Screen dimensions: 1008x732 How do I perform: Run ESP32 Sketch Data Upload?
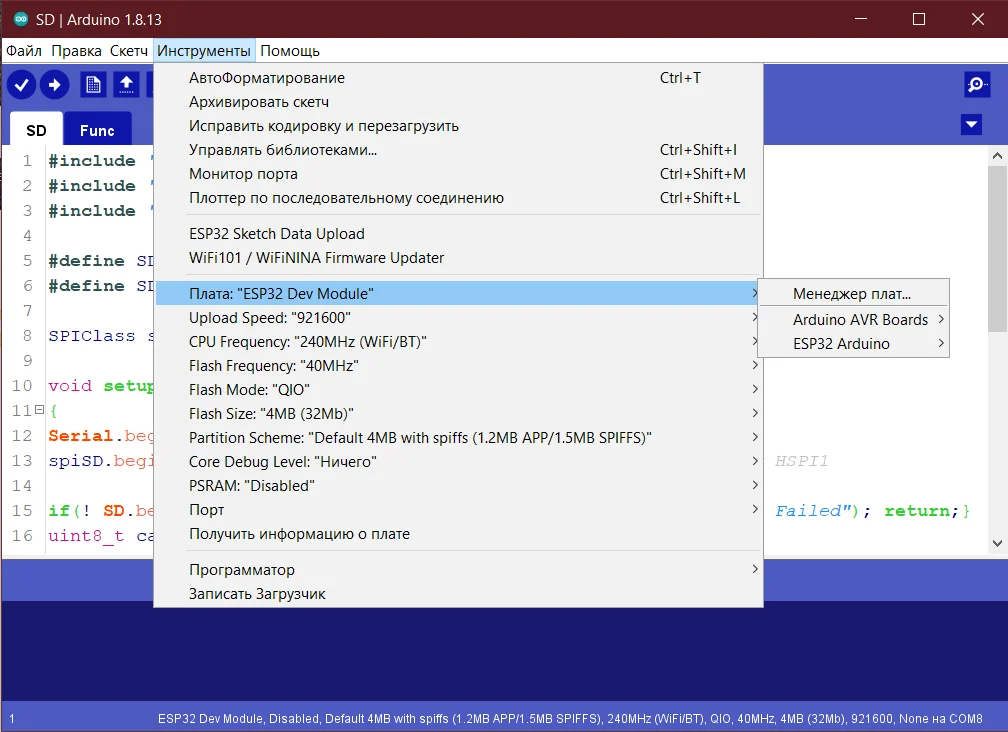point(459,234)
